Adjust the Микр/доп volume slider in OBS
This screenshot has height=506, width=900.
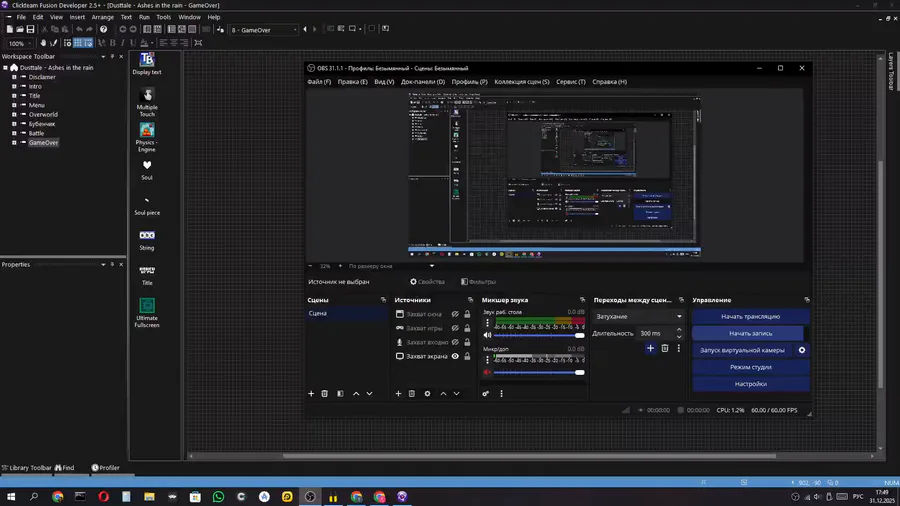click(539, 372)
